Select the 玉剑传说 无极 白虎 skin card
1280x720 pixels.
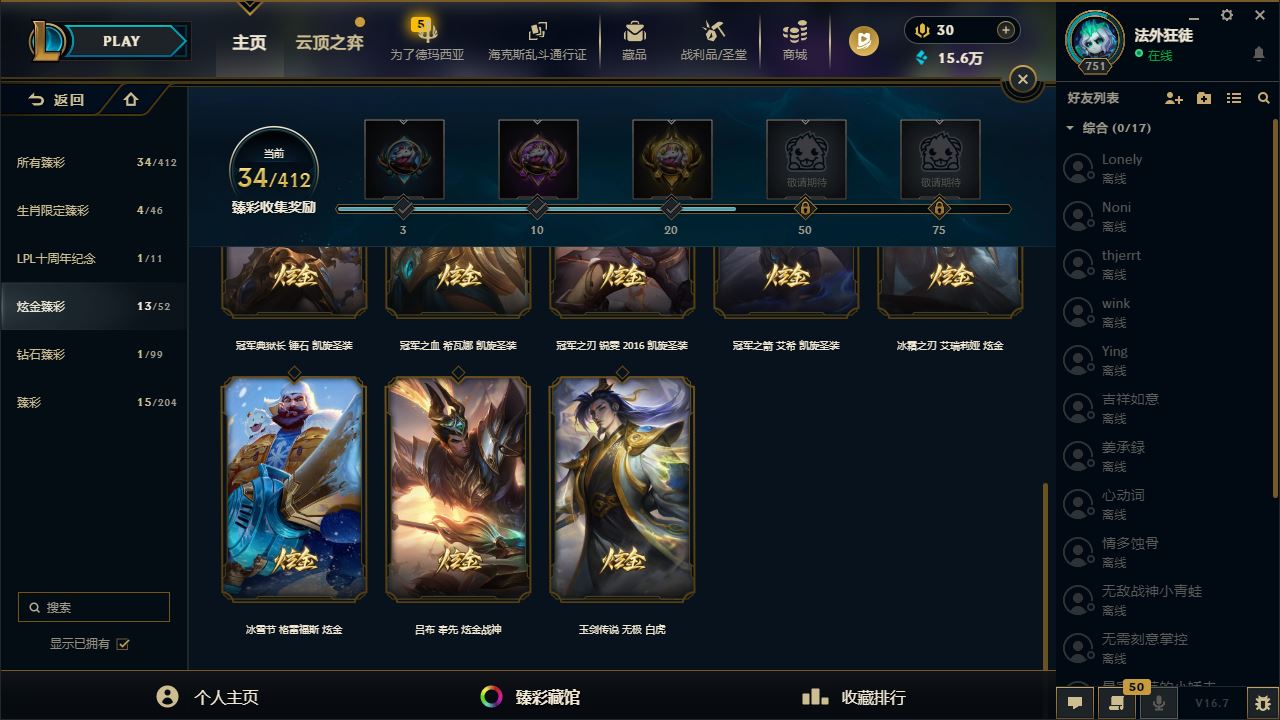click(x=622, y=488)
